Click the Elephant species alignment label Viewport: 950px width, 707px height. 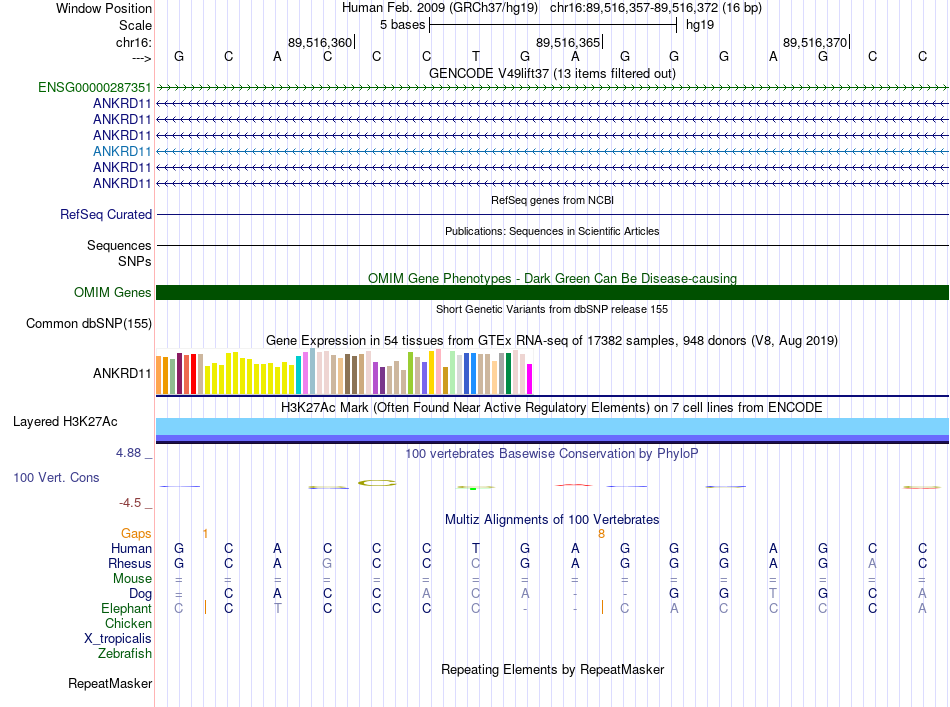click(126, 608)
